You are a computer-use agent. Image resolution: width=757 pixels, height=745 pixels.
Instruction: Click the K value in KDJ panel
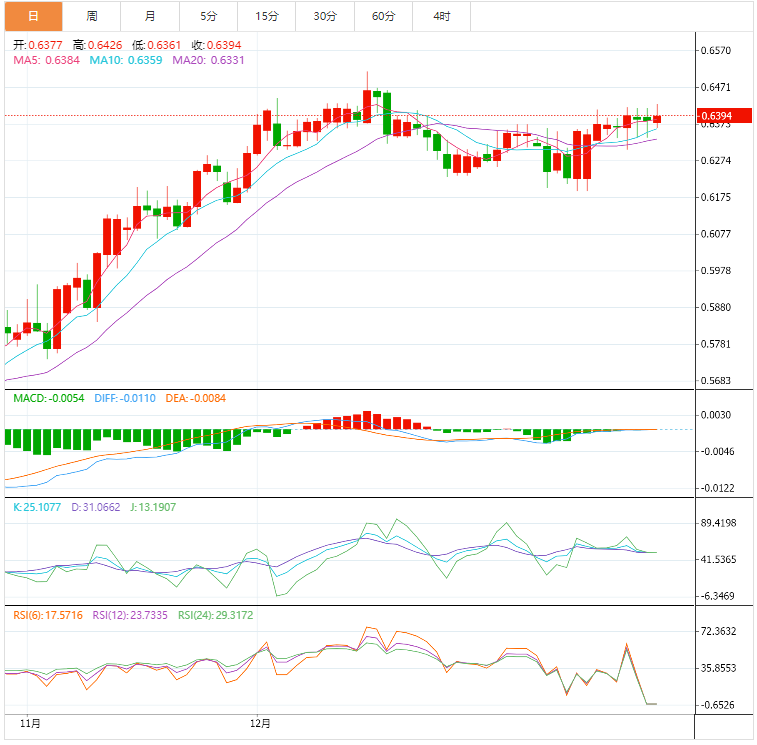[38, 508]
